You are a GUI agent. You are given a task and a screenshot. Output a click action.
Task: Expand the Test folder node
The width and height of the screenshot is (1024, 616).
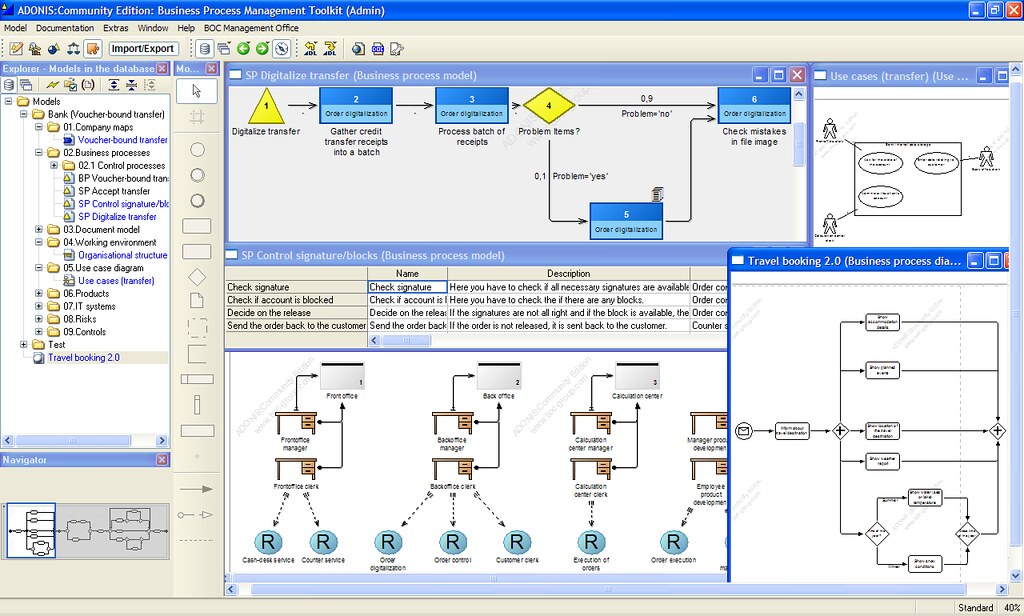pos(24,344)
